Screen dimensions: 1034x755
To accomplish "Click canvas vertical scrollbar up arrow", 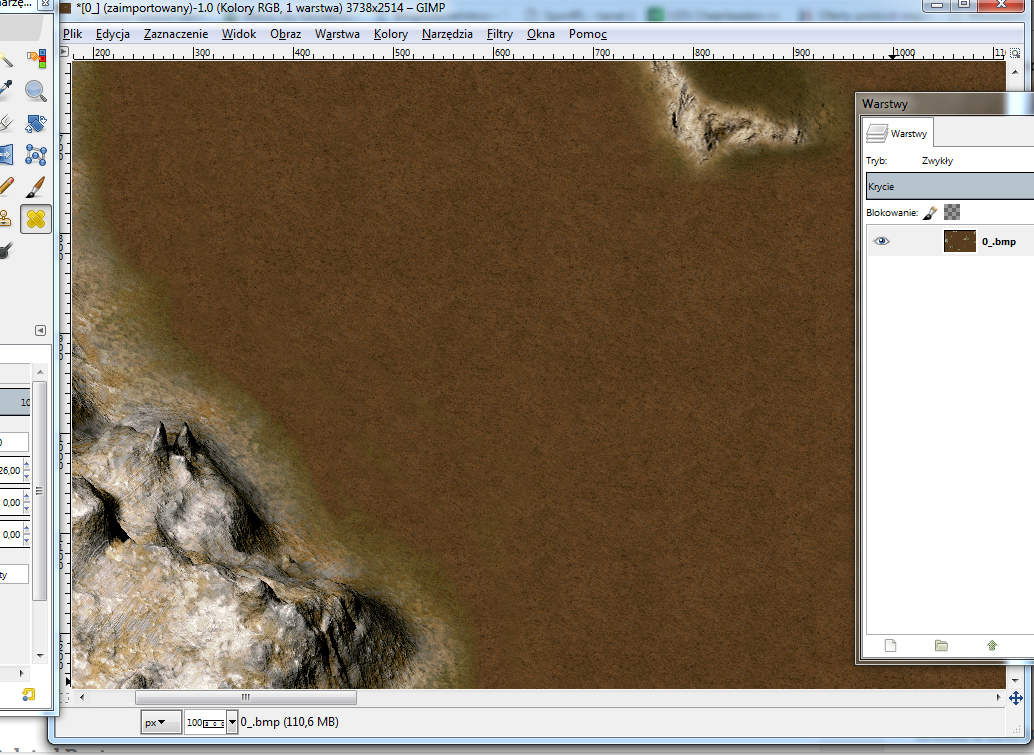I will 1015,72.
